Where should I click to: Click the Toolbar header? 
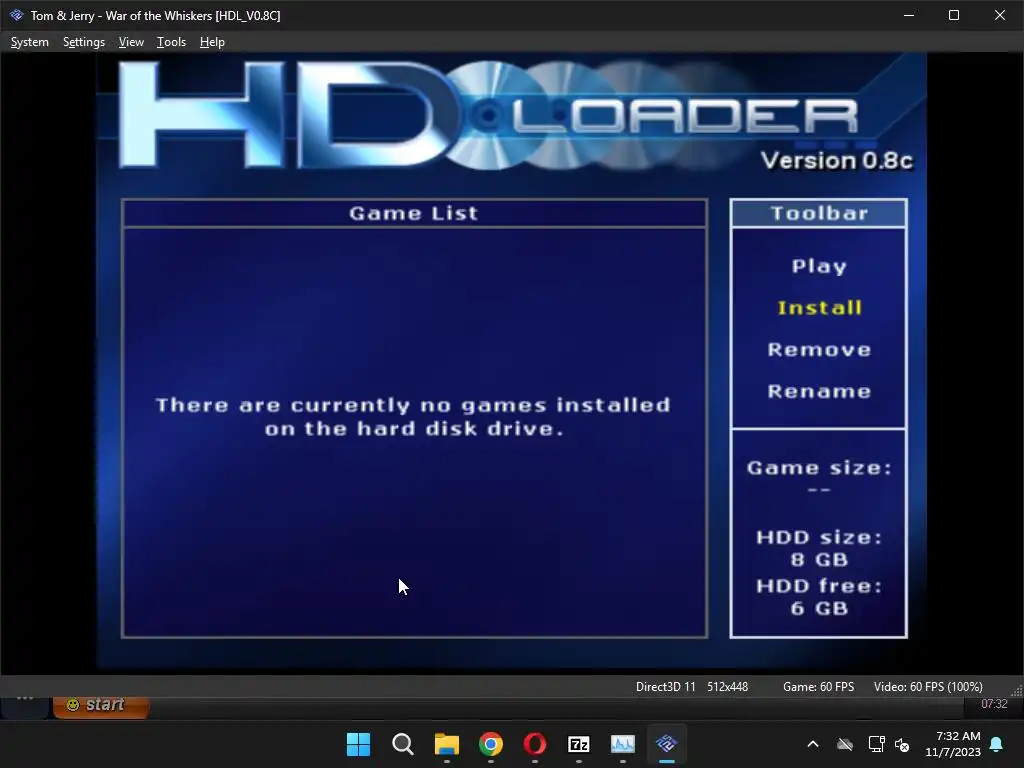(819, 213)
